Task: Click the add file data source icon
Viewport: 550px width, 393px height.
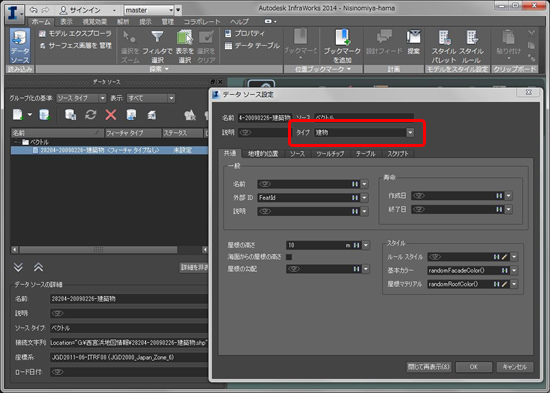Action: click(x=18, y=114)
